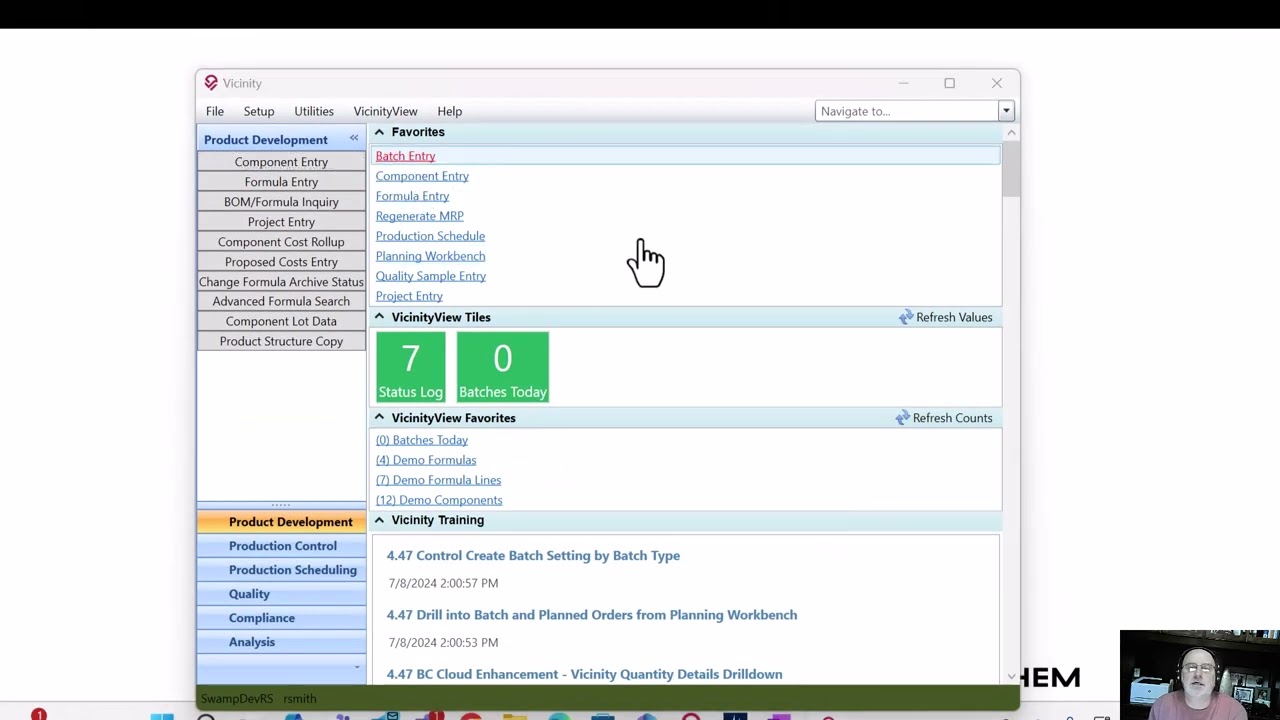This screenshot has height=720, width=1280.
Task: Click the scroll-up arrow of the main pane
Action: tap(1011, 132)
